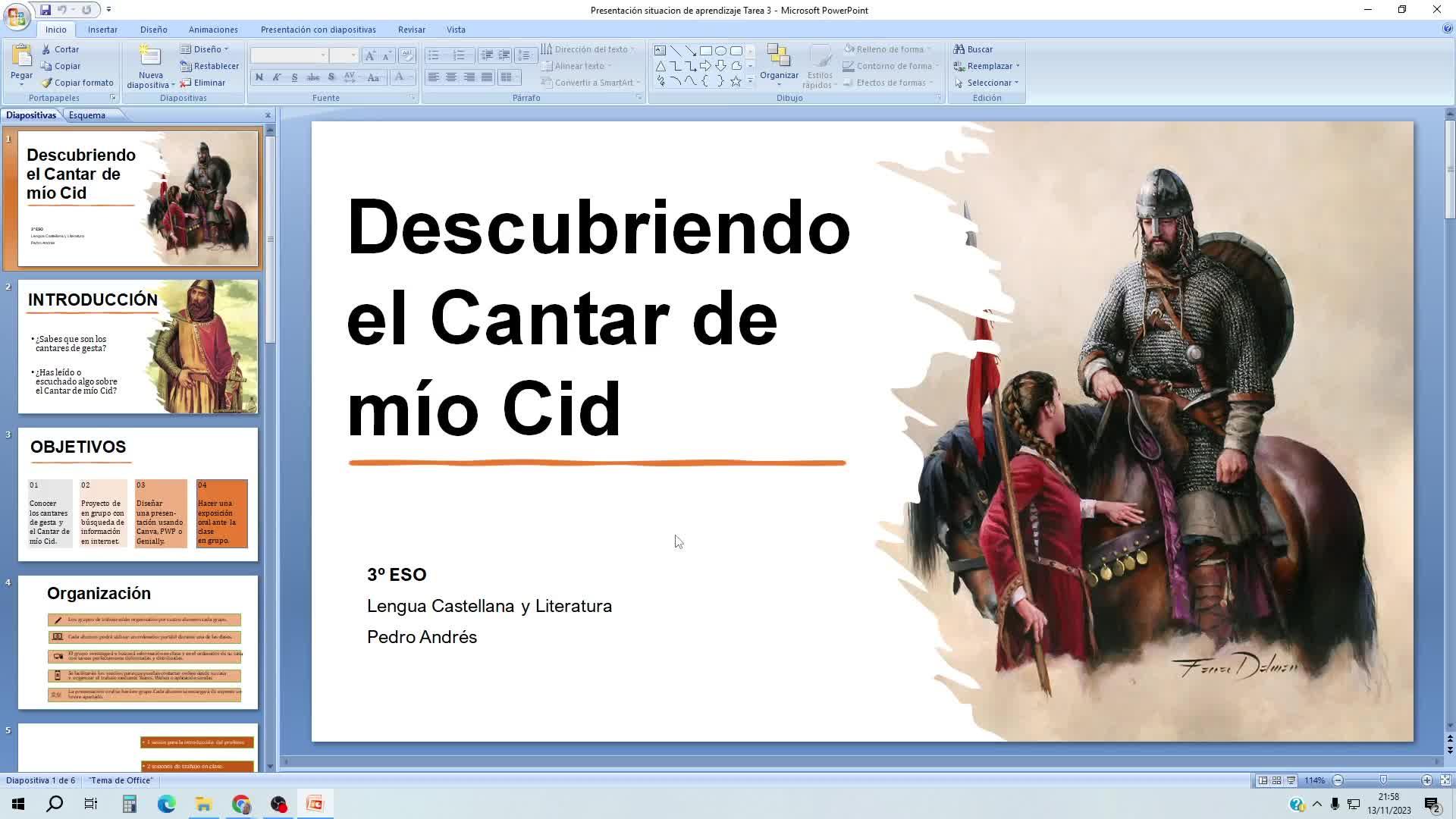Select the down arrow shape
Viewport: 1456px width, 819px height.
(x=720, y=66)
